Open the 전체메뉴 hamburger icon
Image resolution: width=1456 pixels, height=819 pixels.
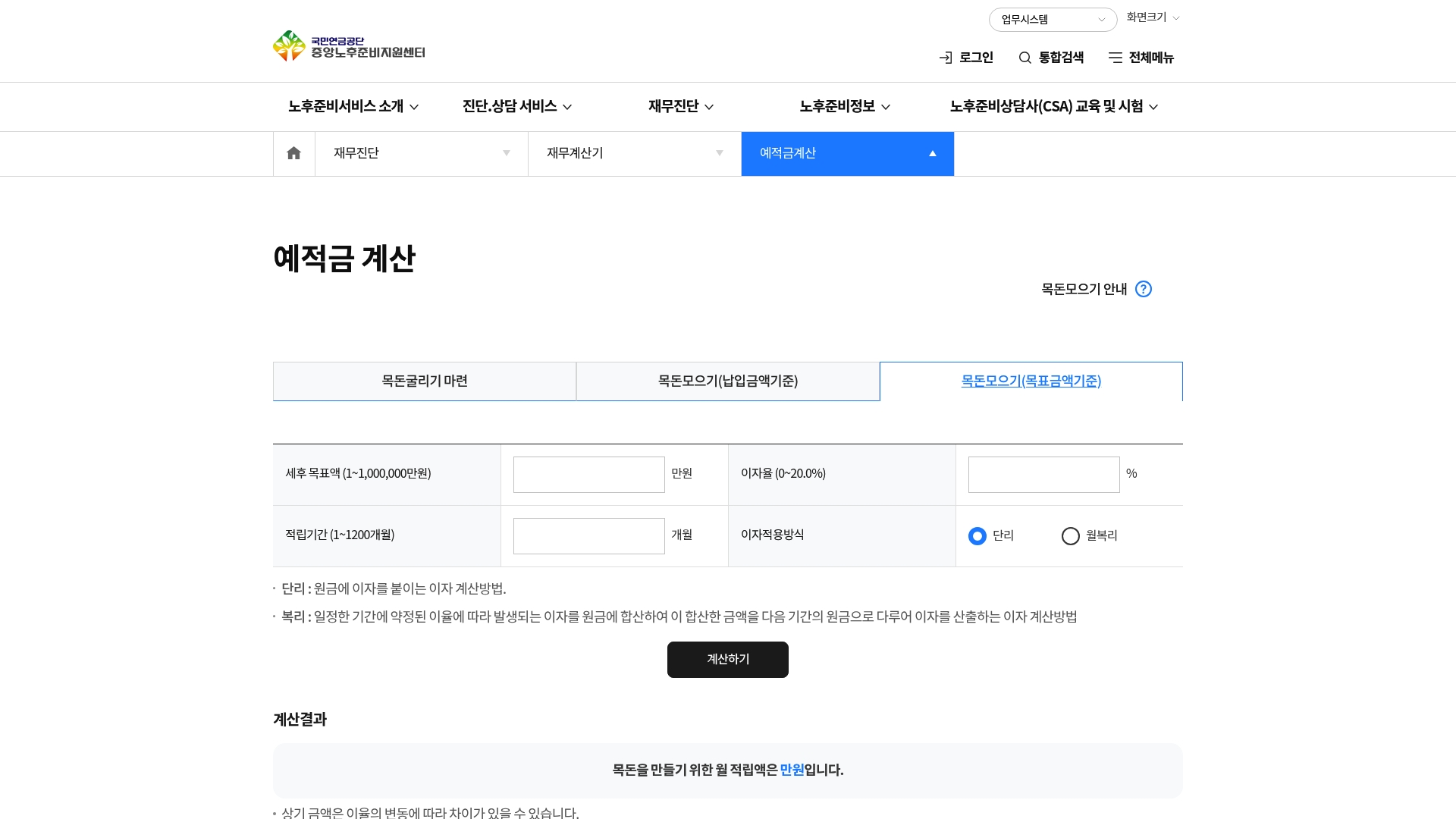[1115, 58]
